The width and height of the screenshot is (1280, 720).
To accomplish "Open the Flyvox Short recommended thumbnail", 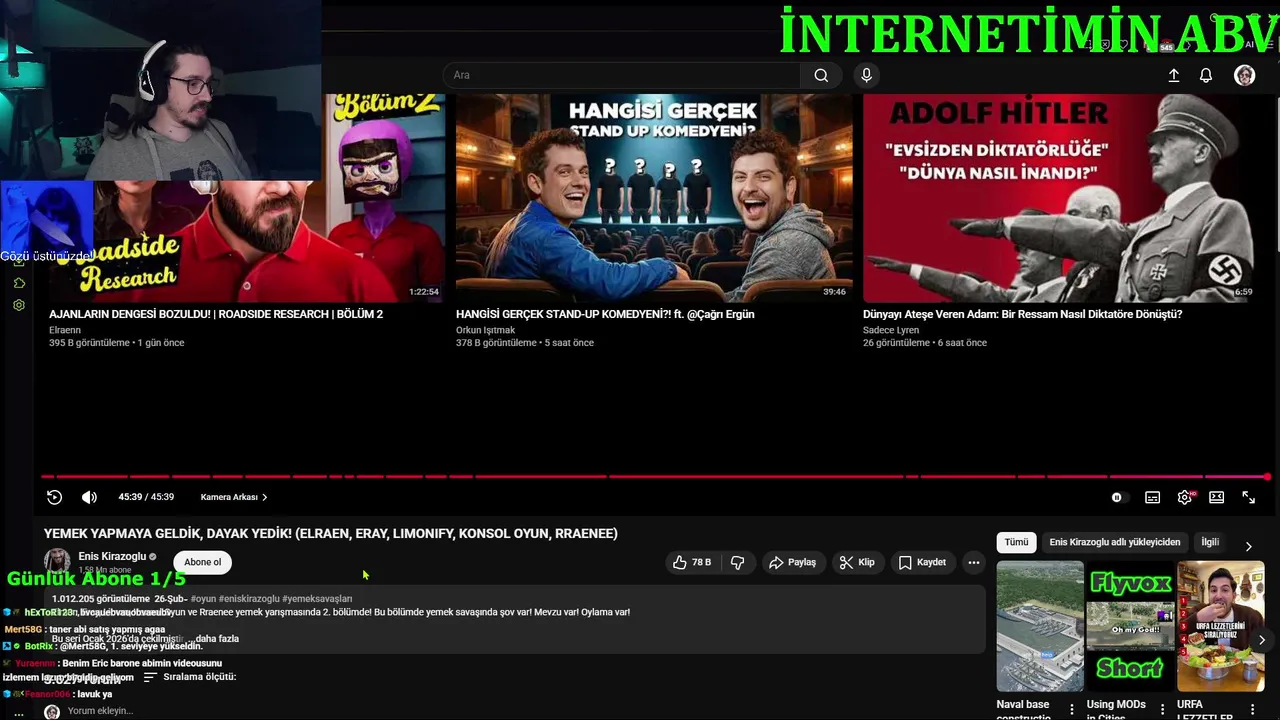I will pos(1130,626).
